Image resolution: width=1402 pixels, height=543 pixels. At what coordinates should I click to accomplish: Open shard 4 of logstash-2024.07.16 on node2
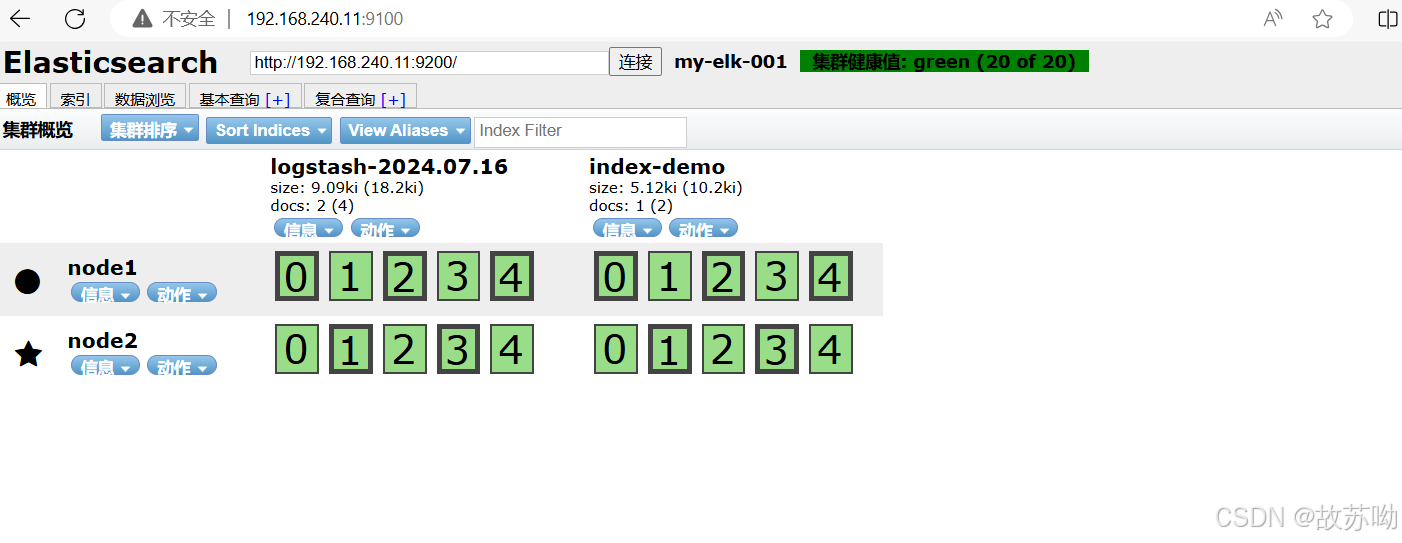click(512, 349)
